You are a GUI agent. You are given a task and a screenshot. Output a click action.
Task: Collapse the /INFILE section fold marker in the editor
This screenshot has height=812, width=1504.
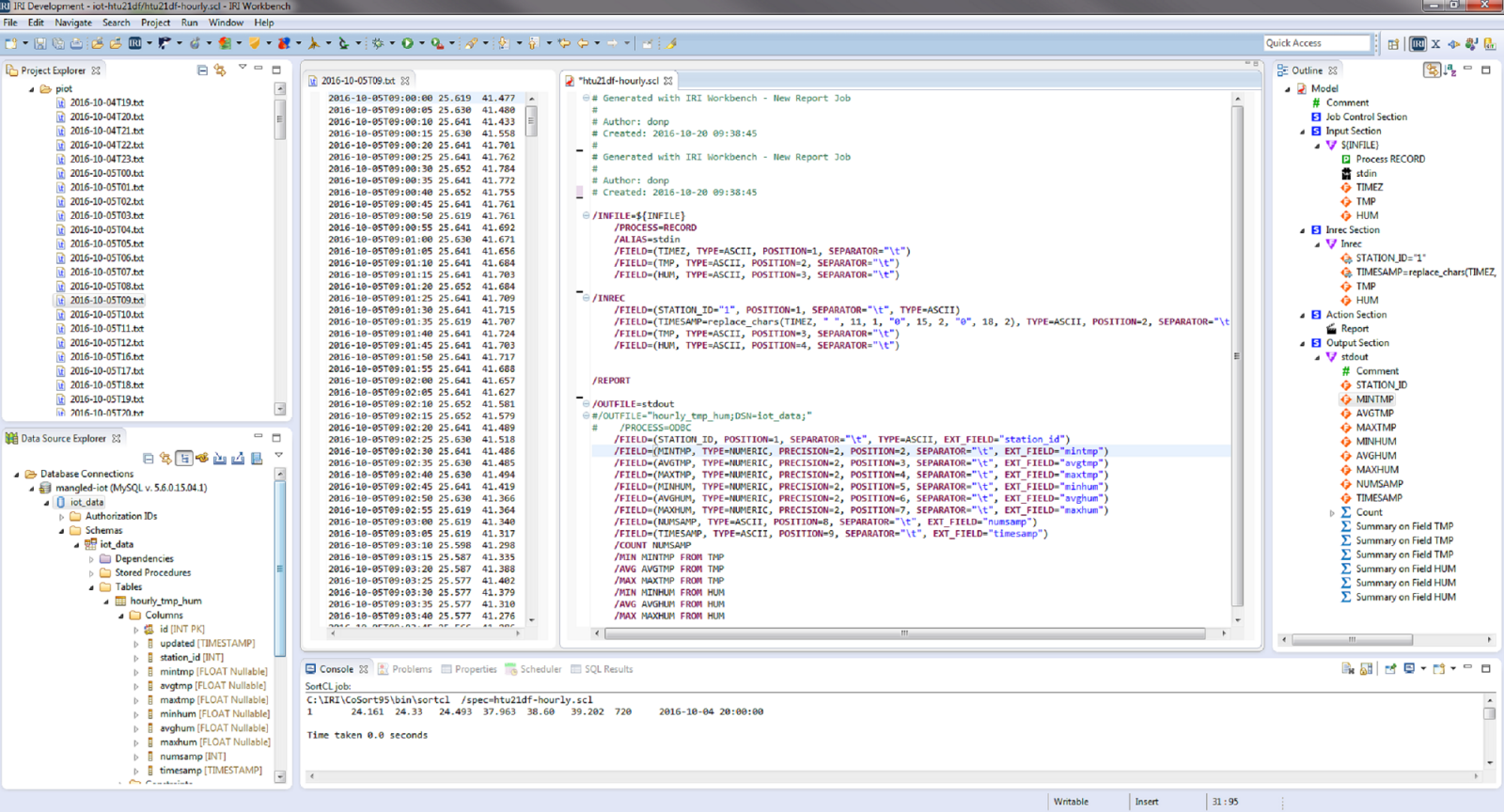[586, 215]
